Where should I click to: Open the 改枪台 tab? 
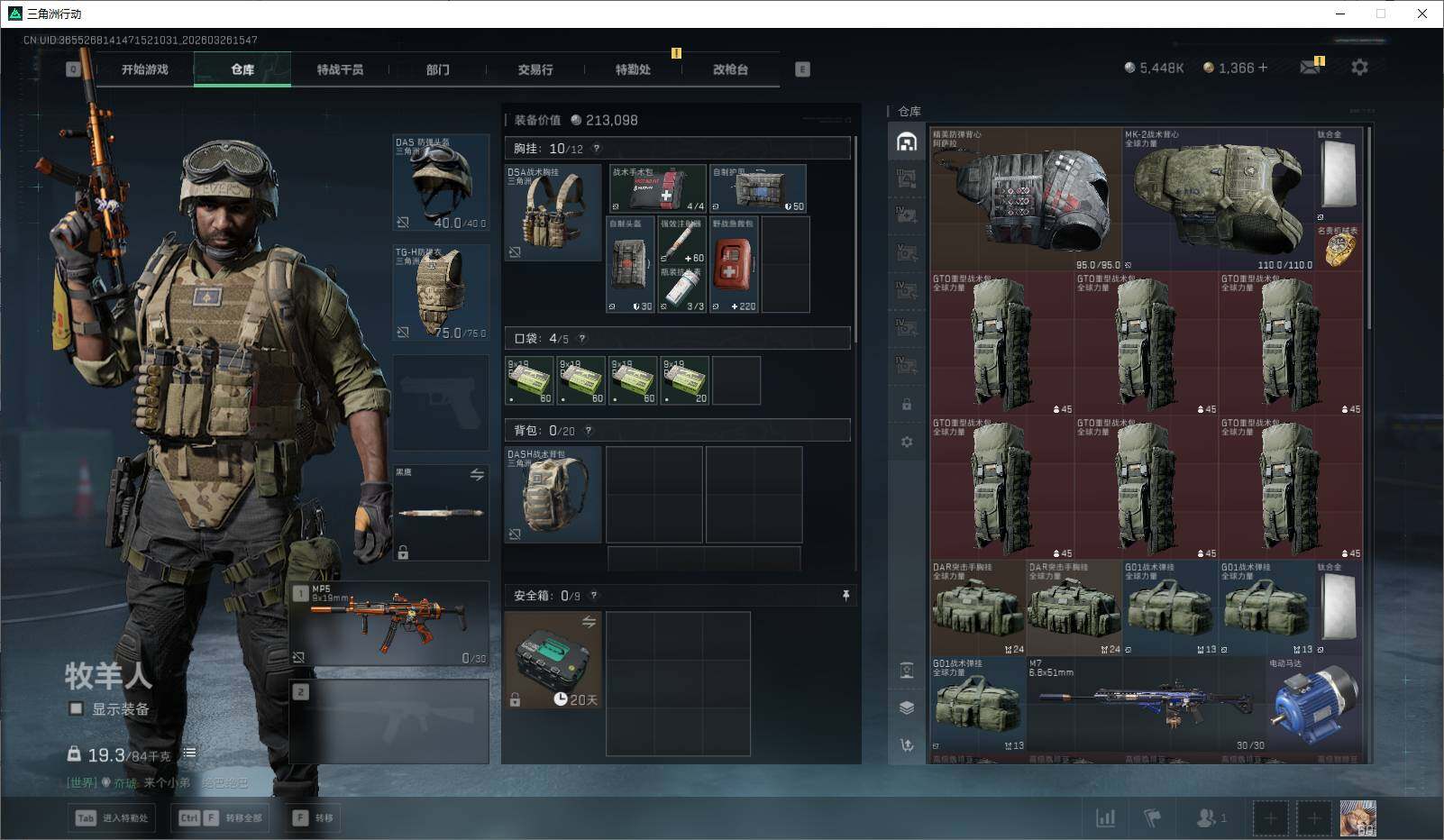(730, 69)
